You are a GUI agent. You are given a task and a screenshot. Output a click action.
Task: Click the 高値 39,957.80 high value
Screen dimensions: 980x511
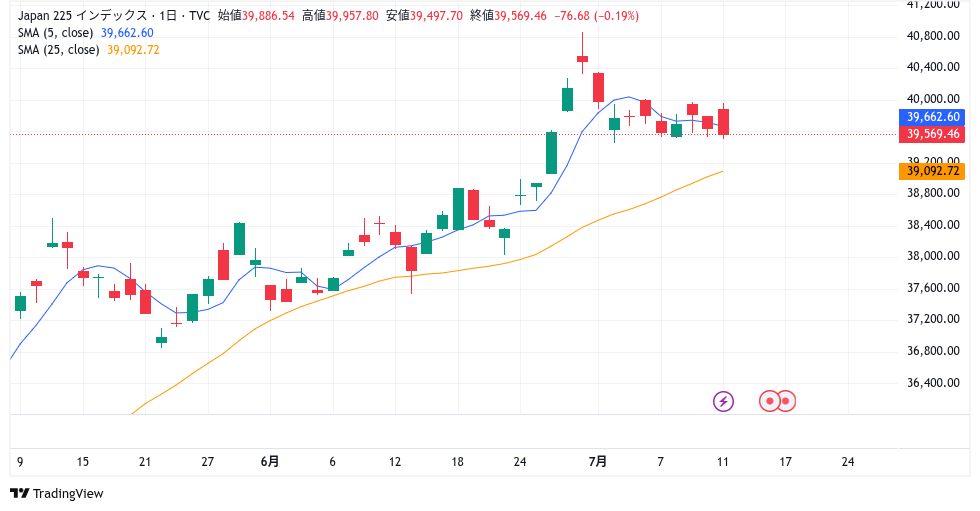pos(340,16)
